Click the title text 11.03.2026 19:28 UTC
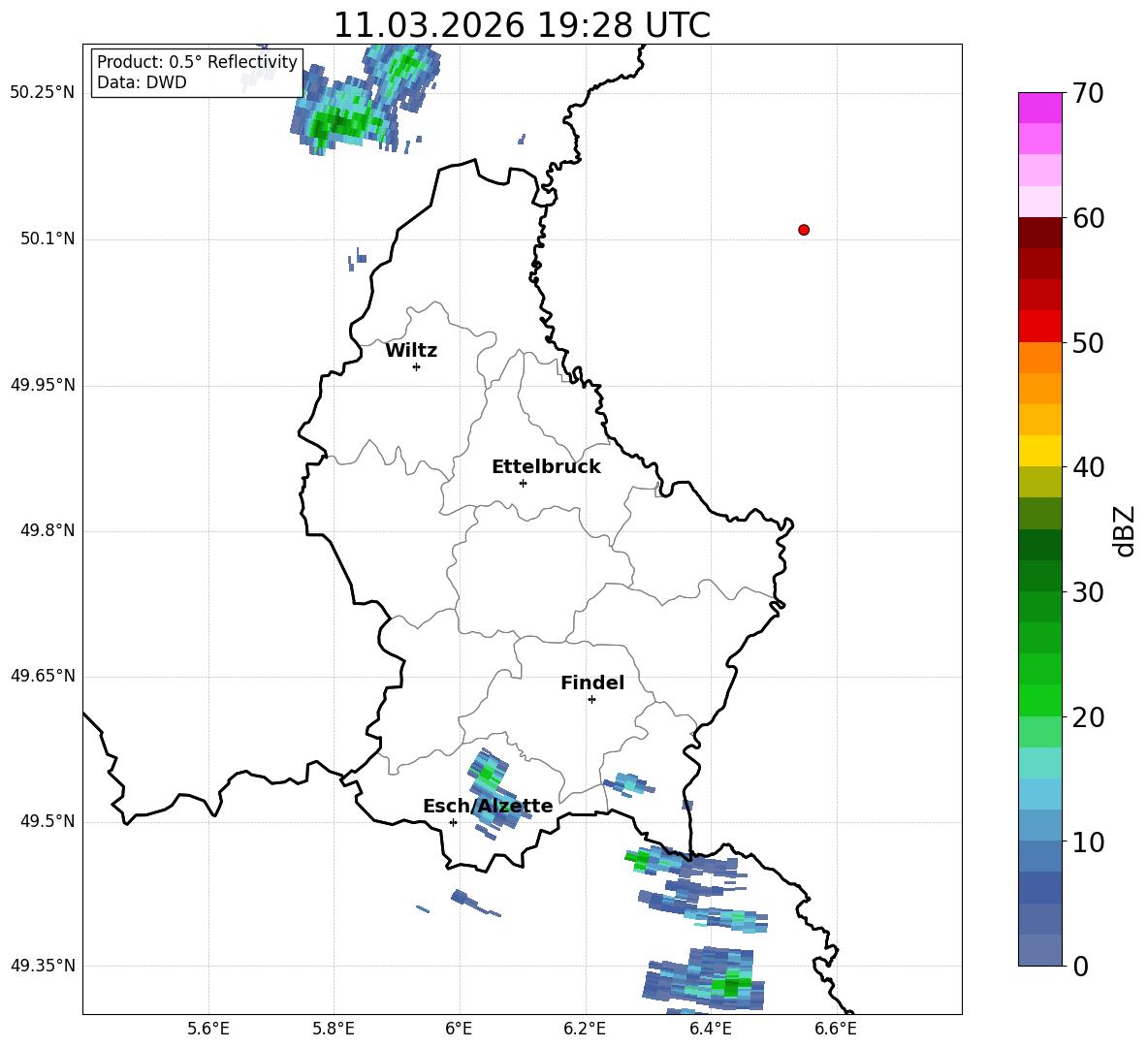Image resolution: width=1148 pixels, height=1048 pixels. (x=522, y=25)
